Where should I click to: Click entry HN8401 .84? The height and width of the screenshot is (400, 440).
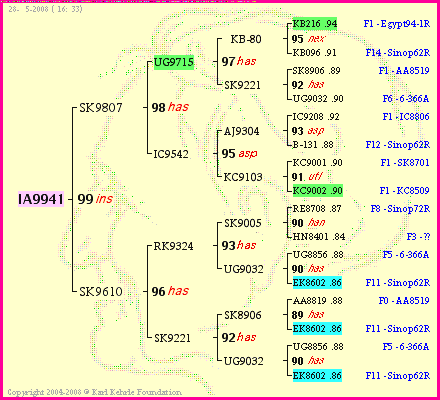pos(319,237)
